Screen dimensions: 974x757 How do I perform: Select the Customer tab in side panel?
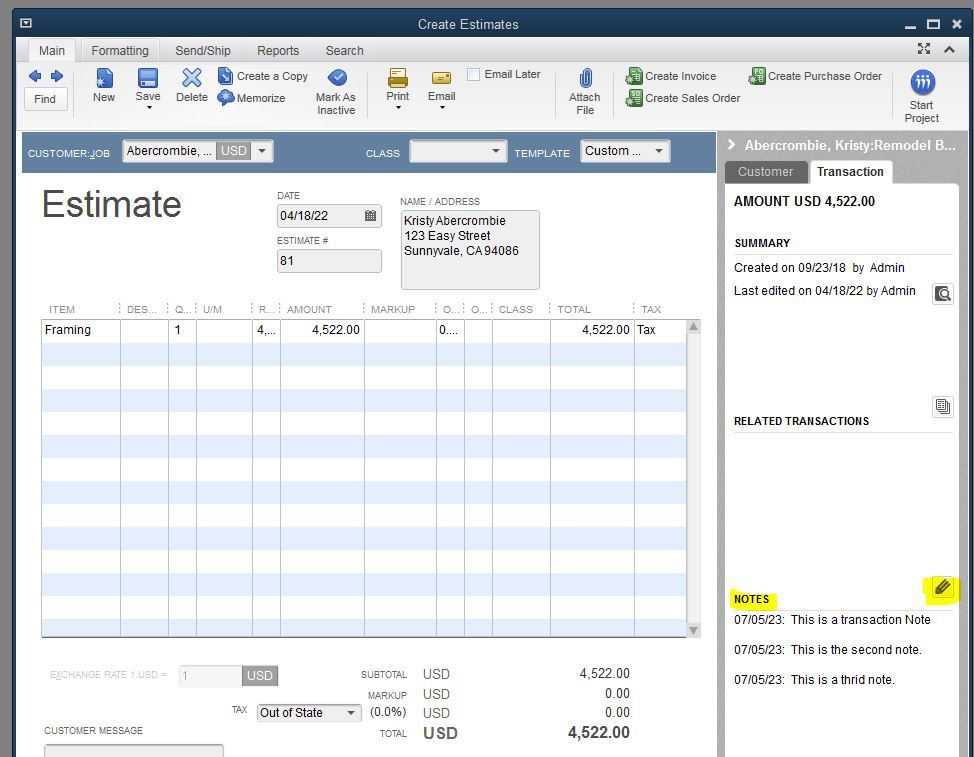pos(765,172)
